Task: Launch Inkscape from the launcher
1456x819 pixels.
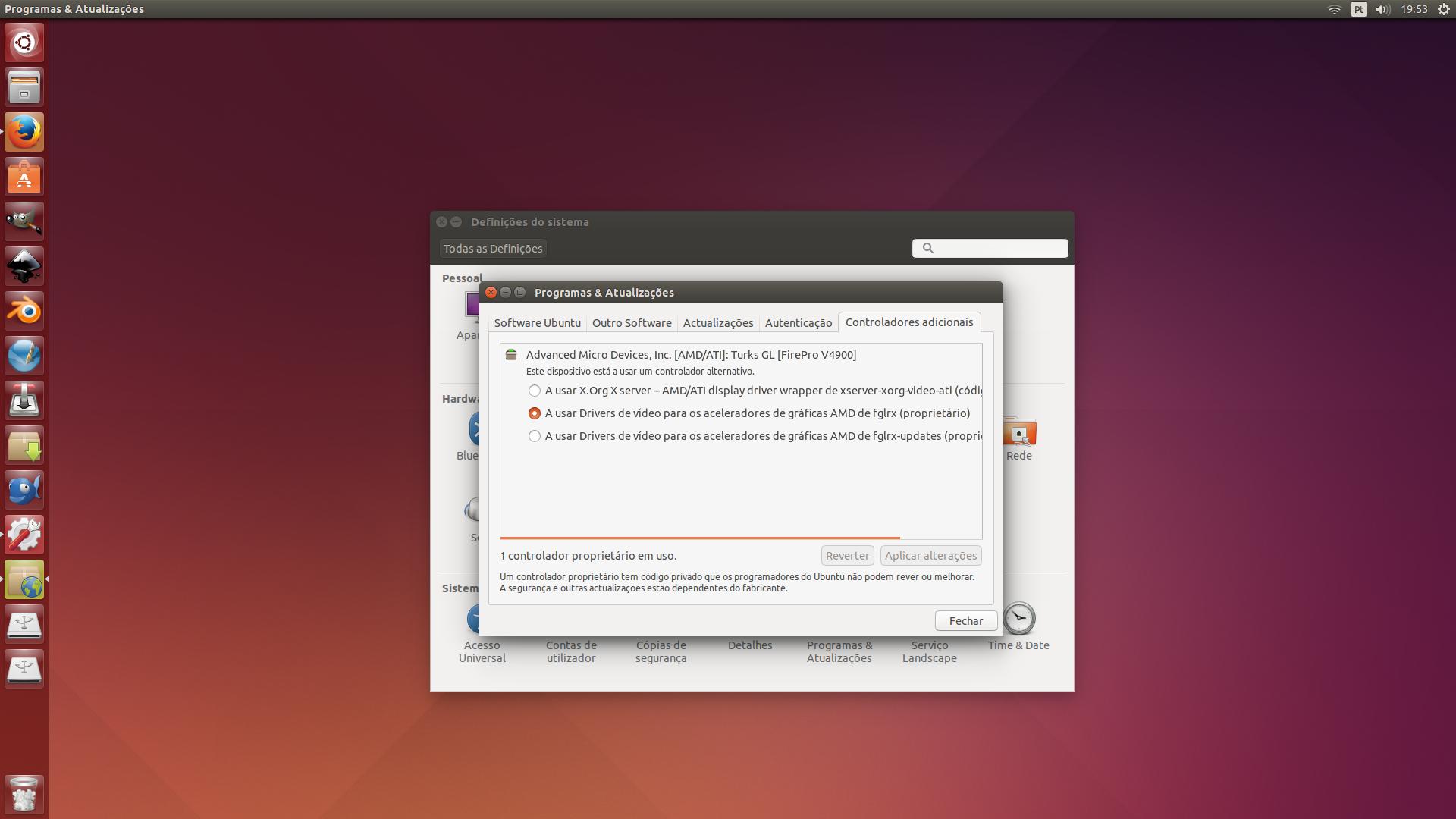Action: [24, 266]
